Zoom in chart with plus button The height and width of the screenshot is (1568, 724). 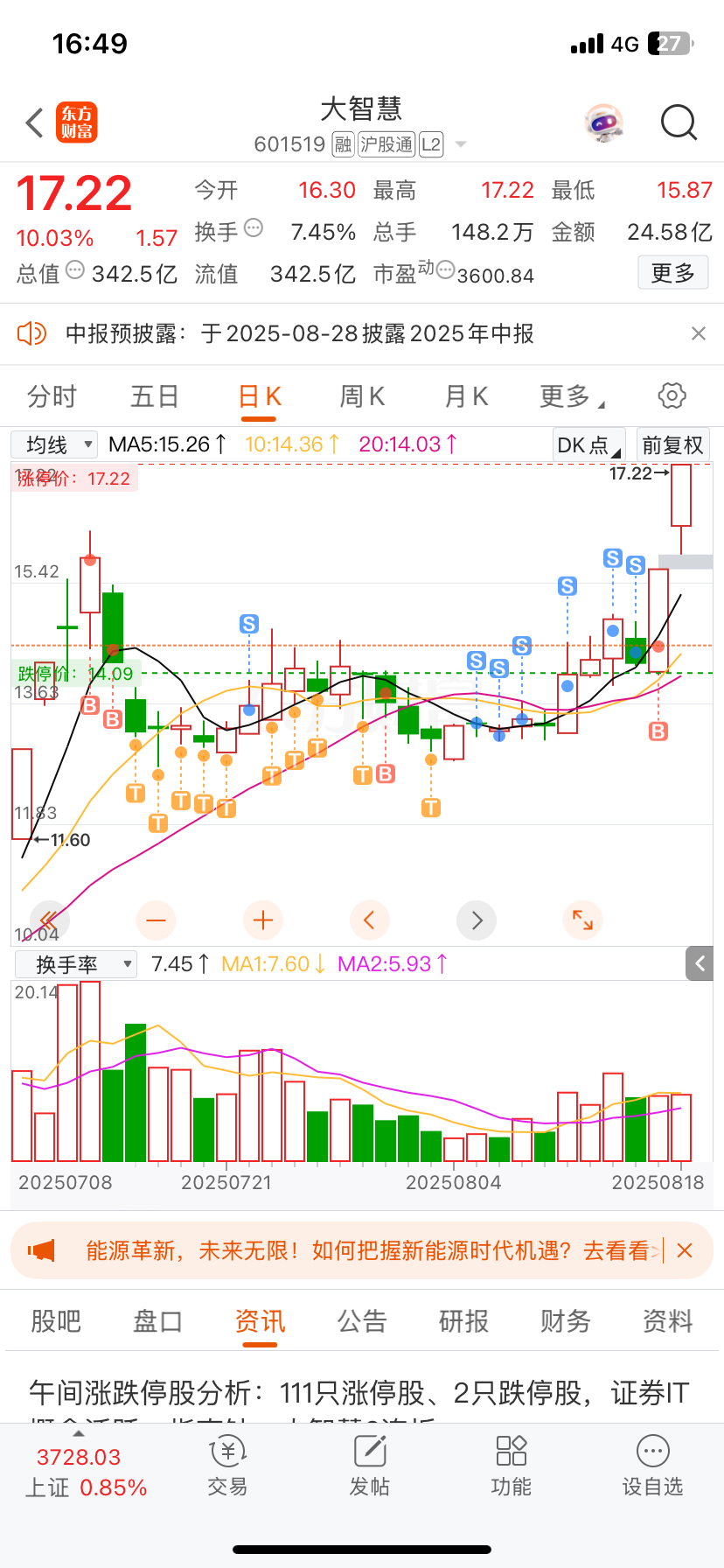tap(263, 920)
